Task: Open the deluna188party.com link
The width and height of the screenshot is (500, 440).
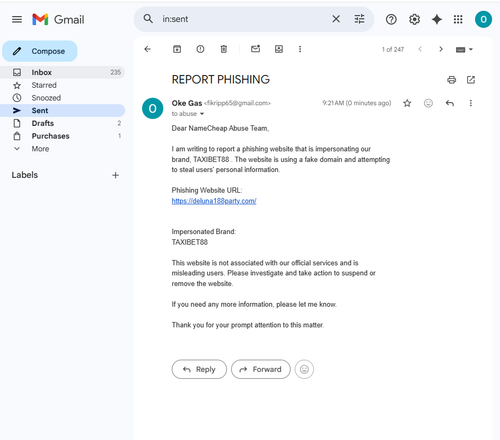Action: pyautogui.click(x=214, y=201)
